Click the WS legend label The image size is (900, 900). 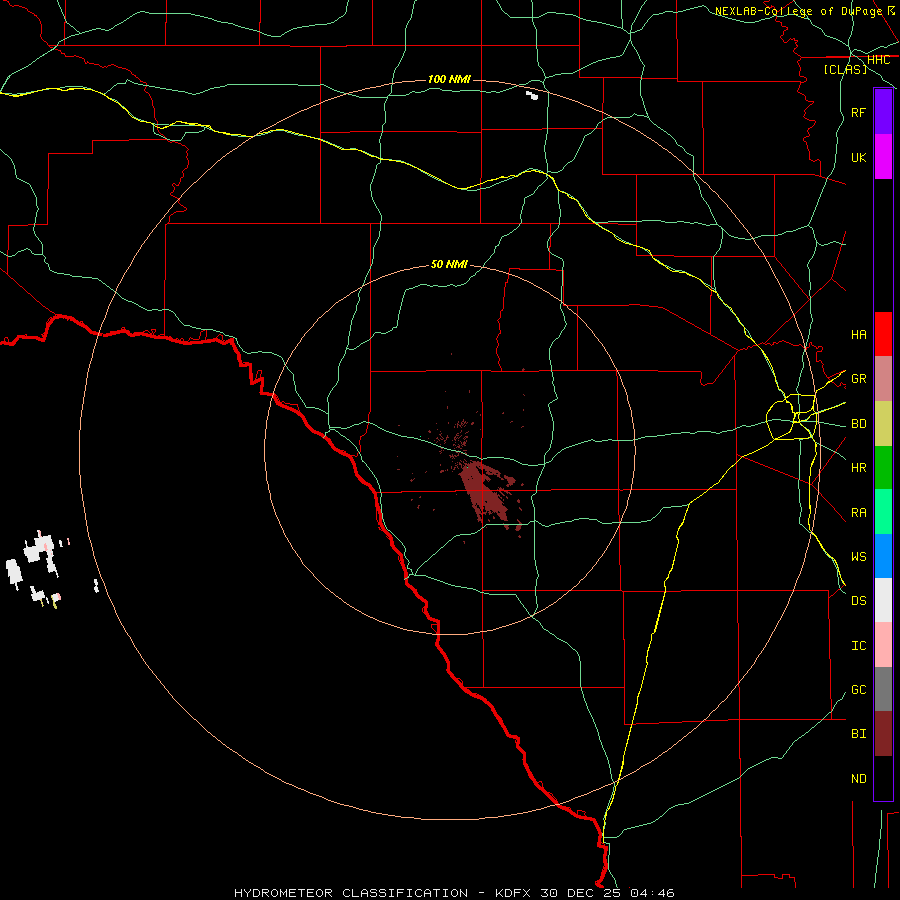pos(858,556)
